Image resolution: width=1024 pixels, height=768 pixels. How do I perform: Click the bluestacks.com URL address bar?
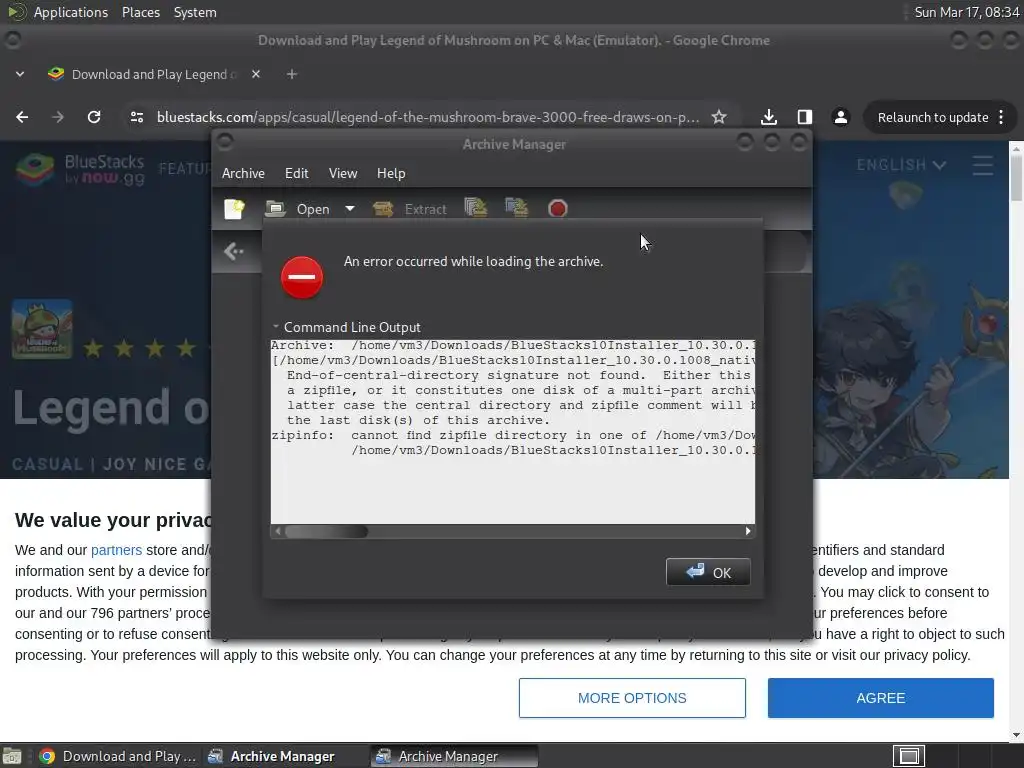pos(428,117)
